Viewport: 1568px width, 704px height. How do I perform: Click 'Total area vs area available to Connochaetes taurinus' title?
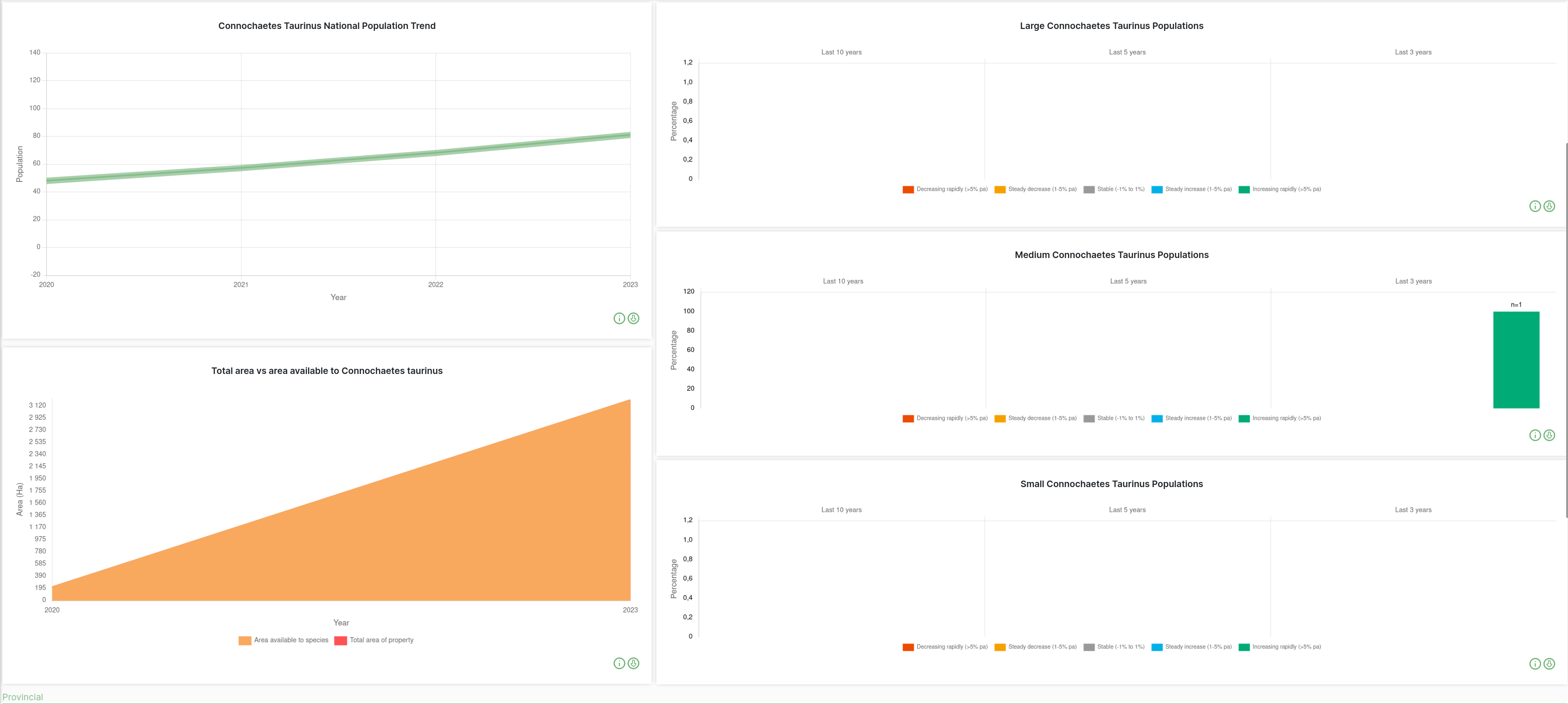[x=327, y=371]
